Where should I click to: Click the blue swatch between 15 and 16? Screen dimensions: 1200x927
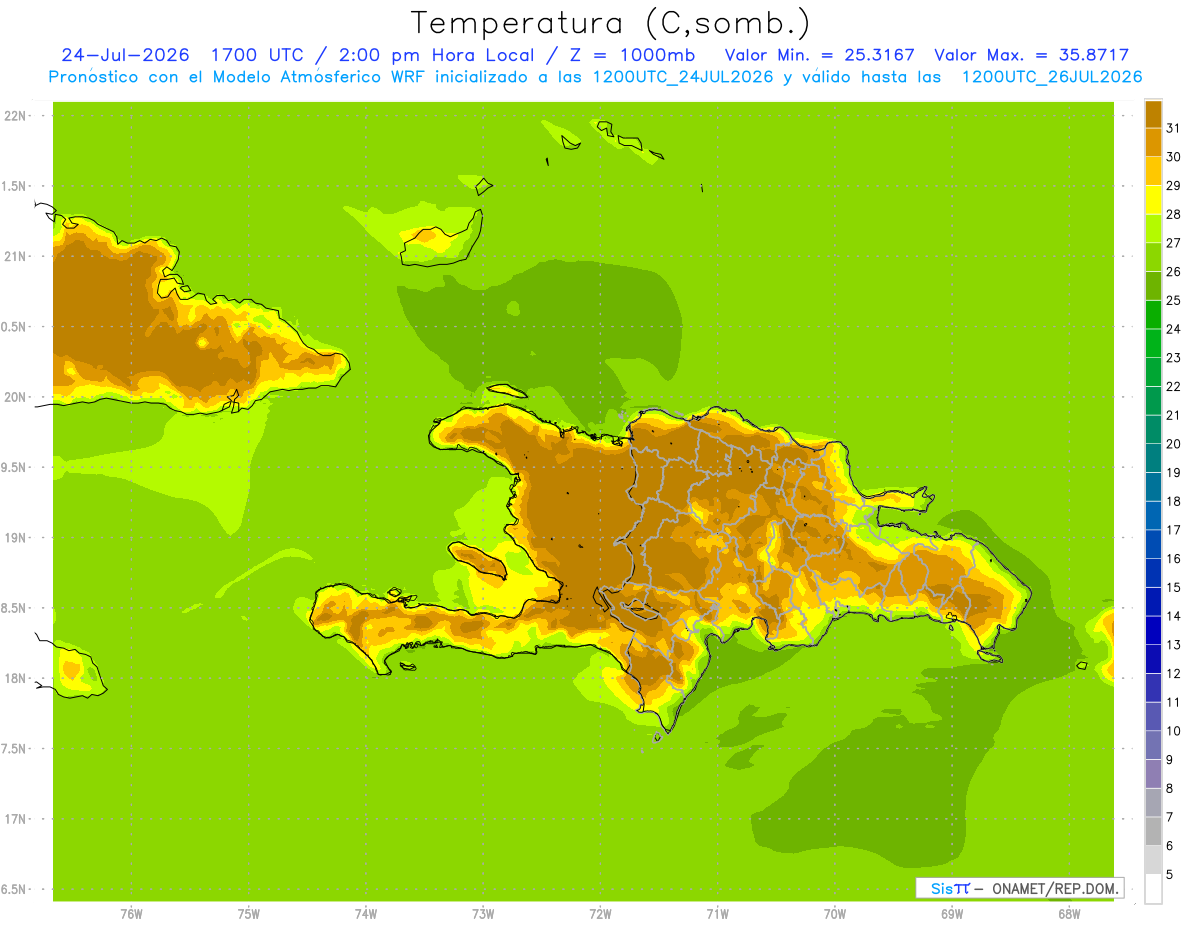click(x=1153, y=573)
